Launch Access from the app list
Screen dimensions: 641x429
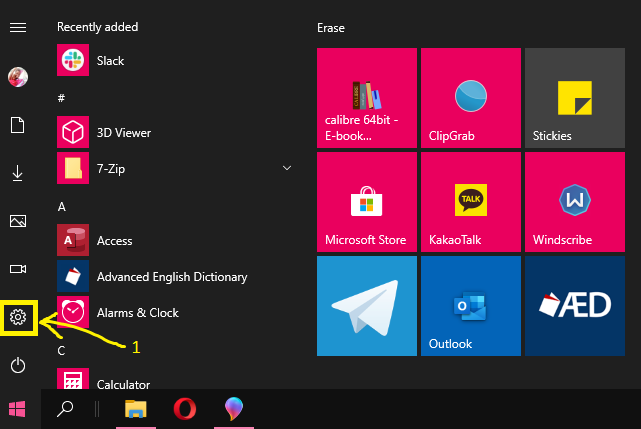click(x=174, y=240)
